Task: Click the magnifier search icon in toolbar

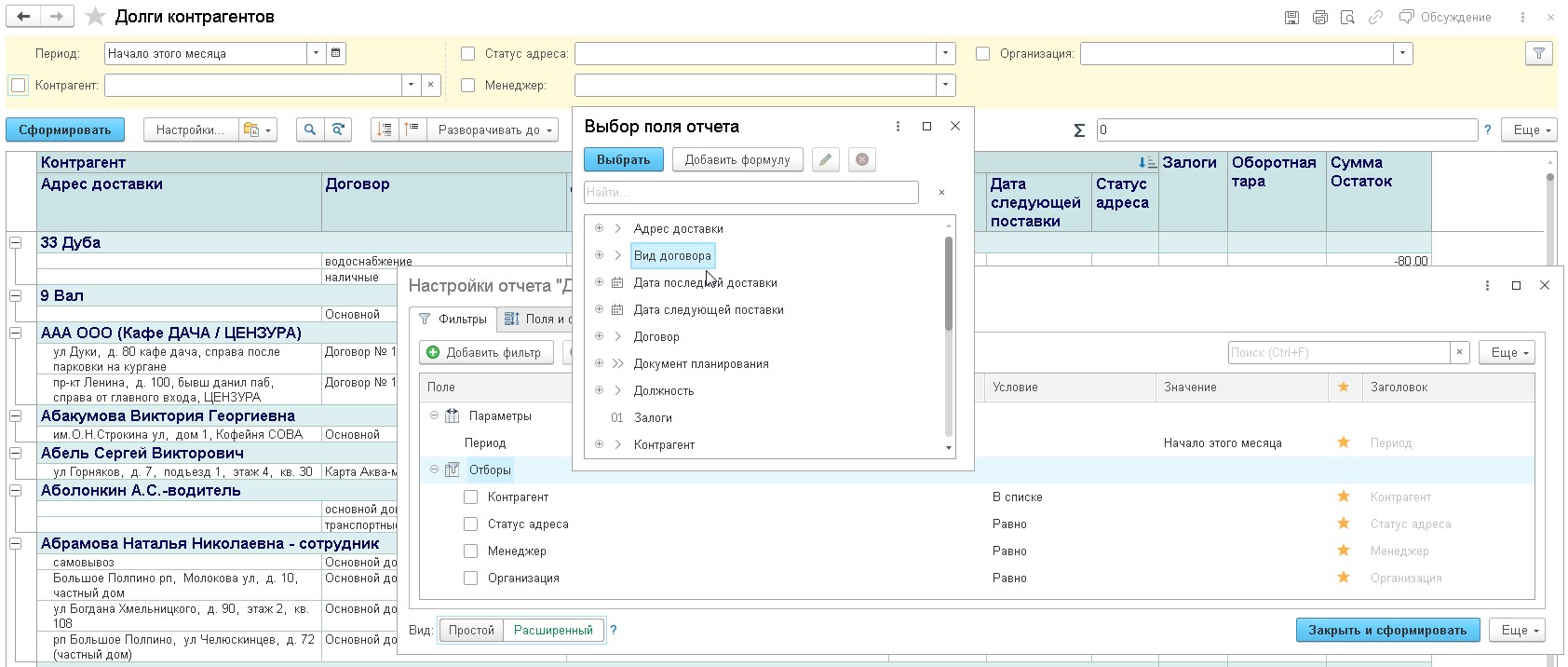Action: [310, 130]
